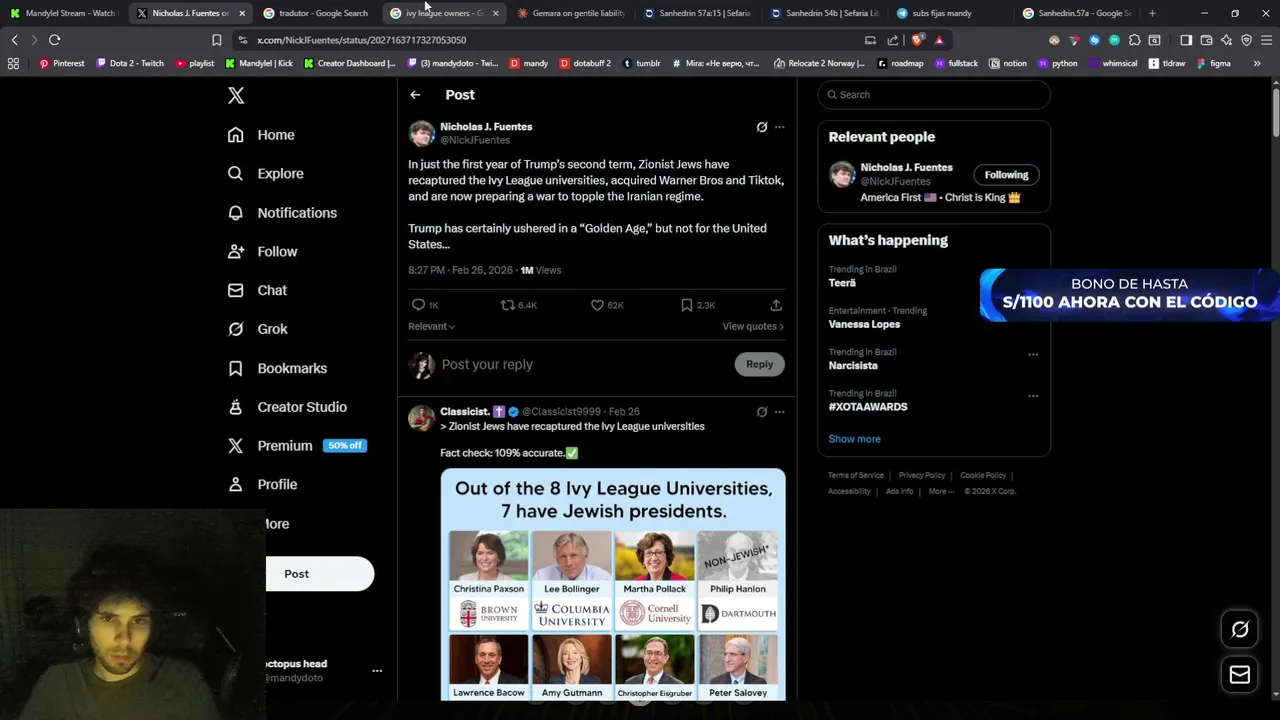Open Profile in the sidebar
Viewport: 1280px width, 720px height.
click(x=262, y=485)
